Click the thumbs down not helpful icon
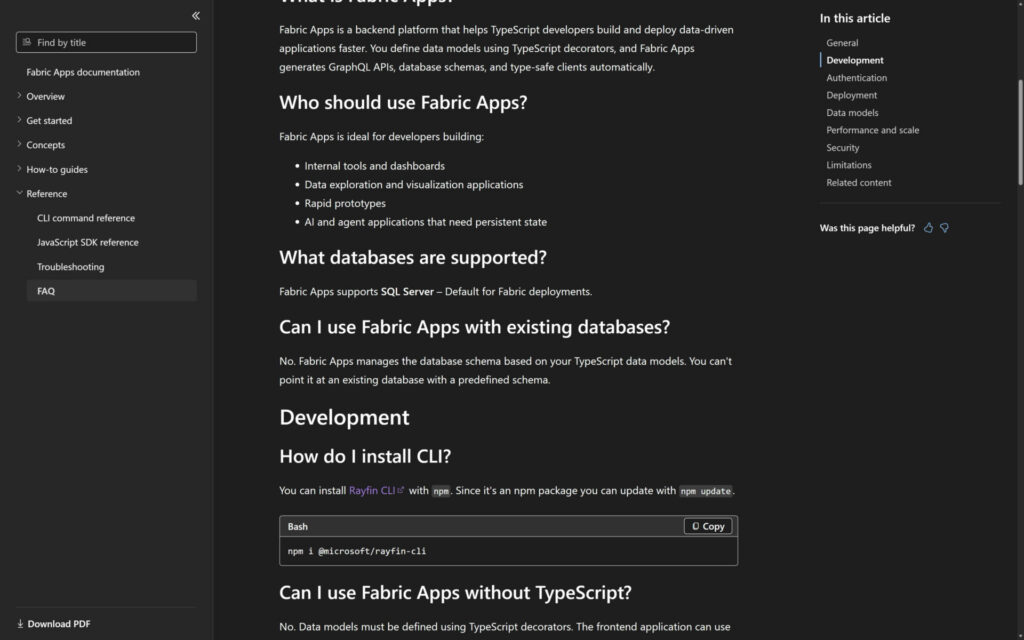The height and width of the screenshot is (640, 1024). coord(944,228)
